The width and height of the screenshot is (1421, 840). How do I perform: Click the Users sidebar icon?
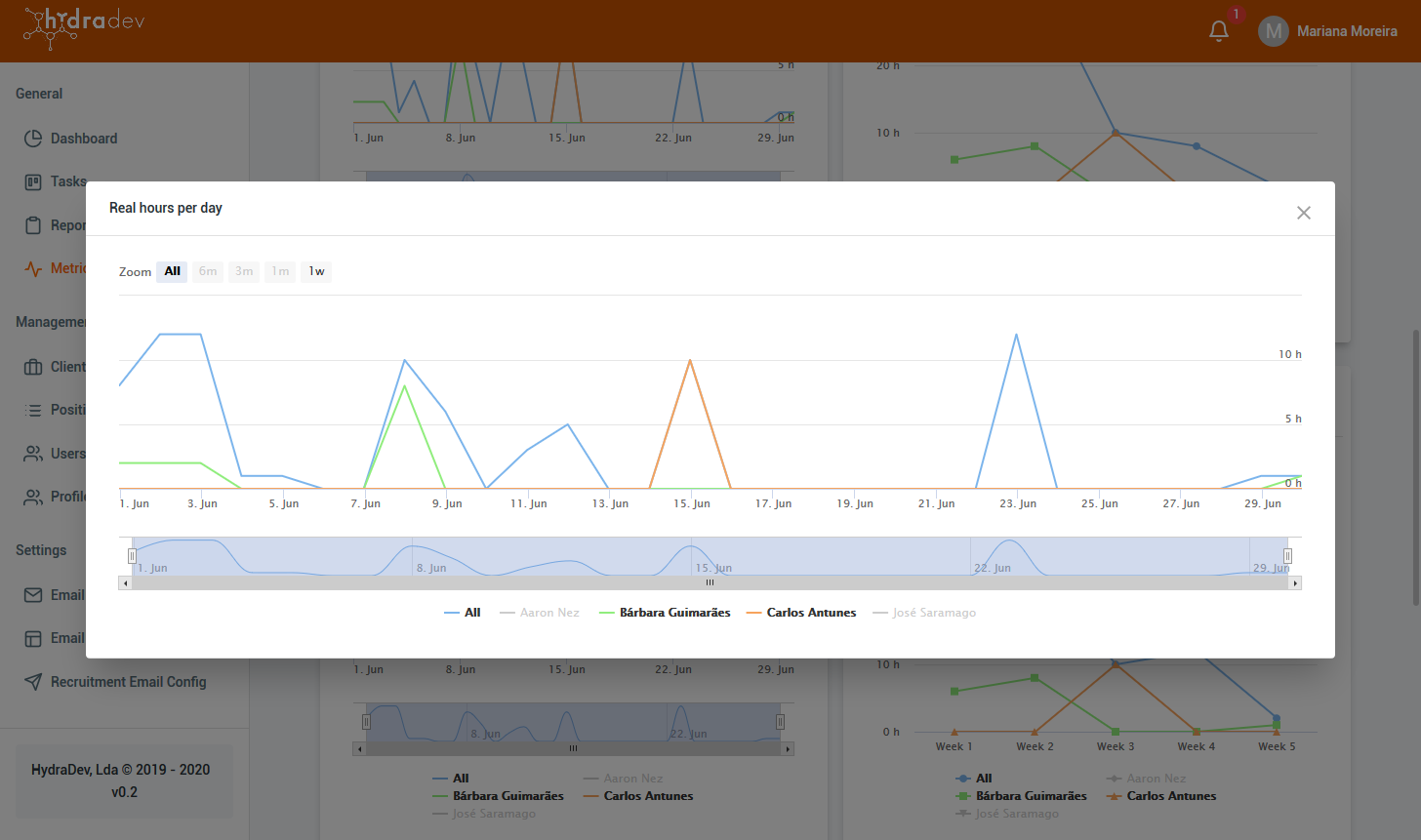33,454
